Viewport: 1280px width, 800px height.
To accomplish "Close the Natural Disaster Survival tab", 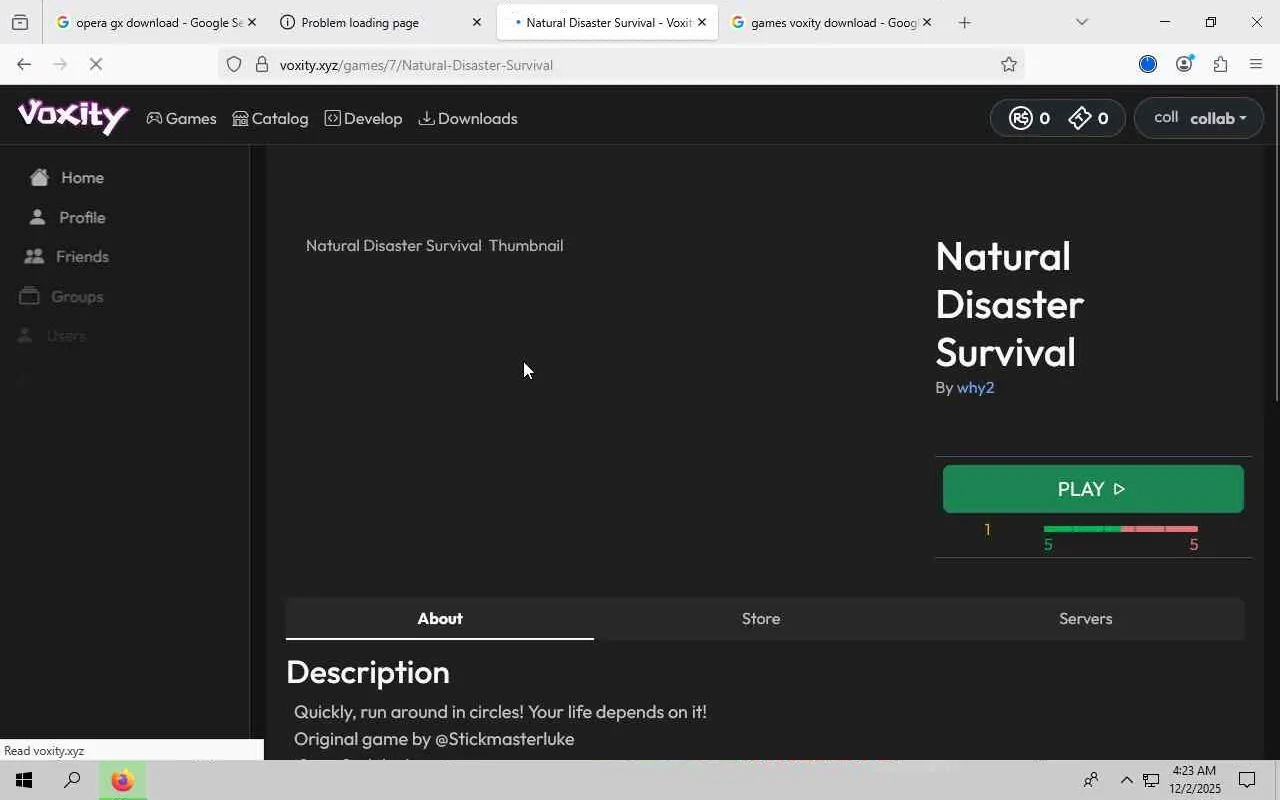I will 701,22.
